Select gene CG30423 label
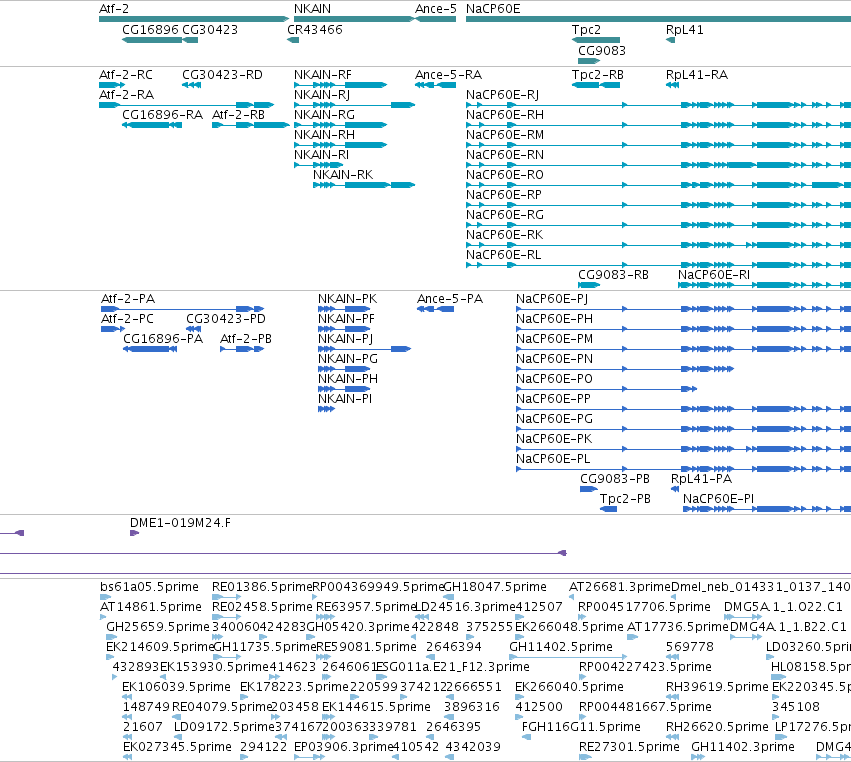 click(210, 30)
